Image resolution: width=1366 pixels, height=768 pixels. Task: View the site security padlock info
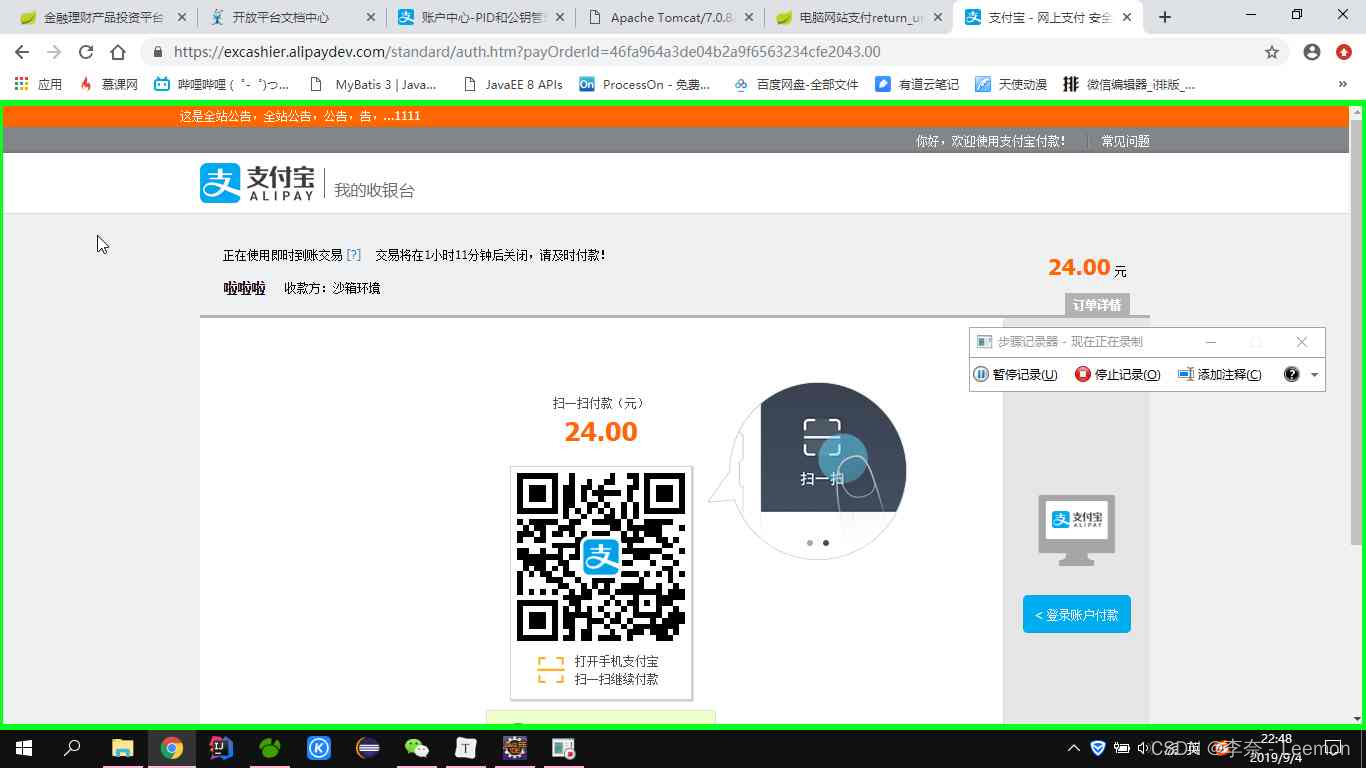point(158,52)
